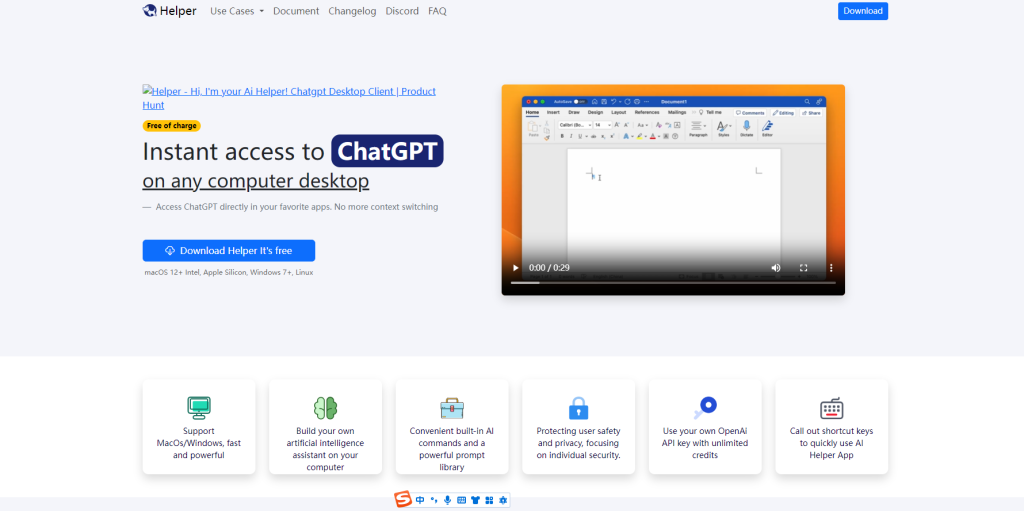This screenshot has width=1024, height=511.
Task: Go to the Changelog page
Action: click(352, 11)
